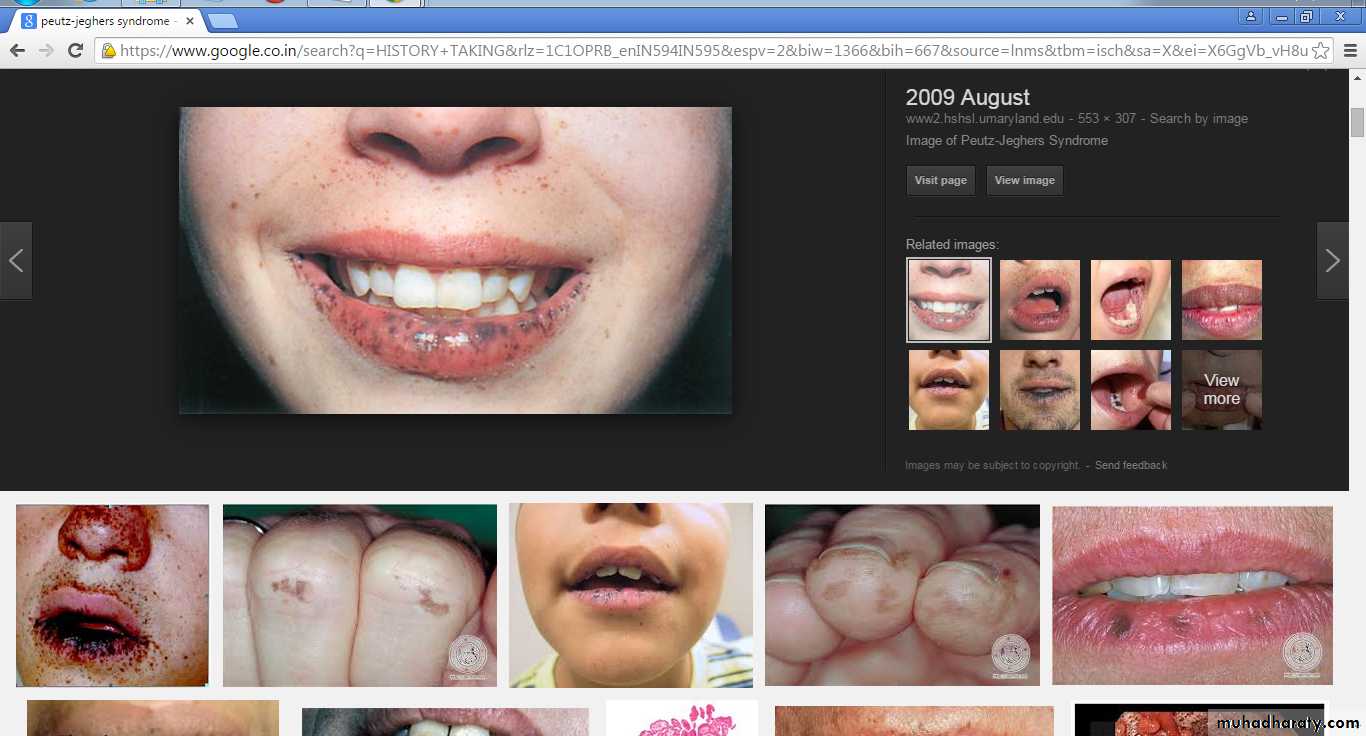The width and height of the screenshot is (1366, 736).
Task: Reload the page with refresh icon
Action: (75, 50)
